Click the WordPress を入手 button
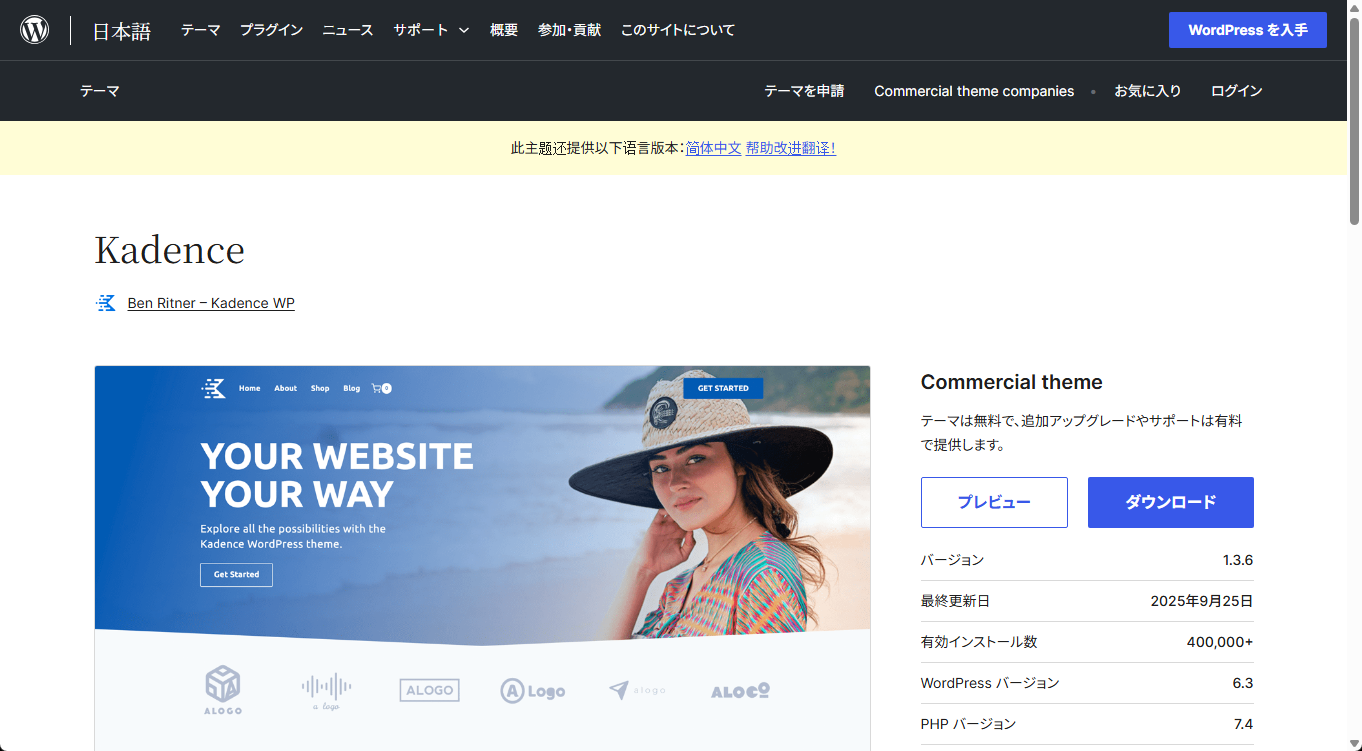1362x751 pixels. tap(1247, 30)
